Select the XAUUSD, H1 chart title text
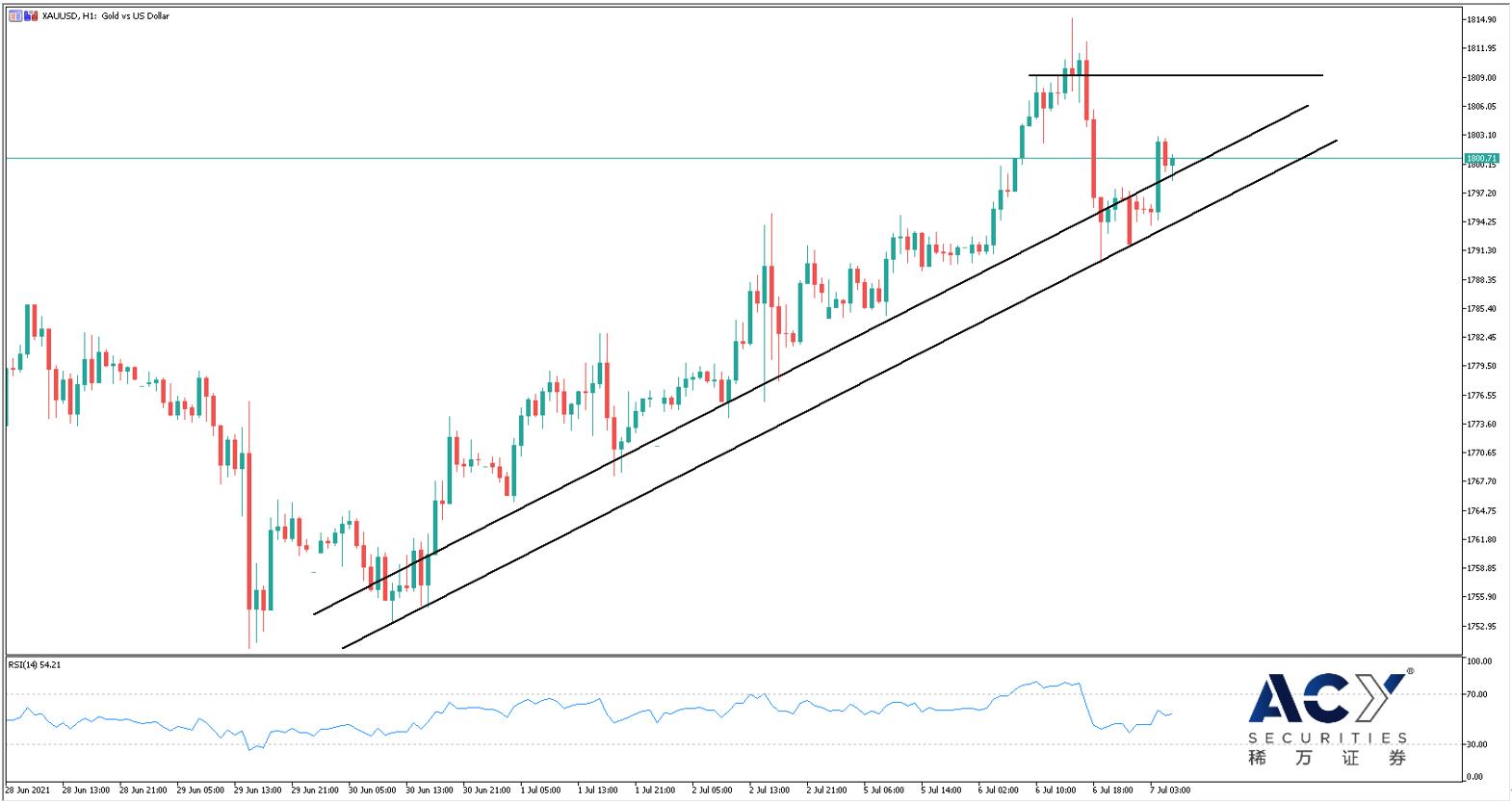Image resolution: width=1512 pixels, height=803 pixels. [x=106, y=16]
